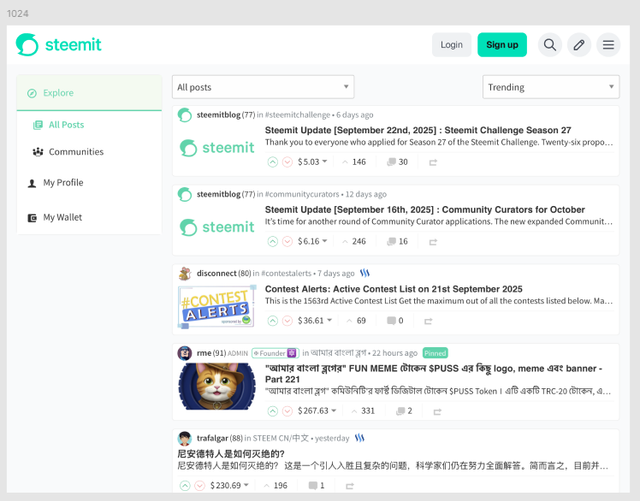This screenshot has height=501, width=640.
Task: Resteem the Contest Alerts post
Action: click(x=428, y=321)
